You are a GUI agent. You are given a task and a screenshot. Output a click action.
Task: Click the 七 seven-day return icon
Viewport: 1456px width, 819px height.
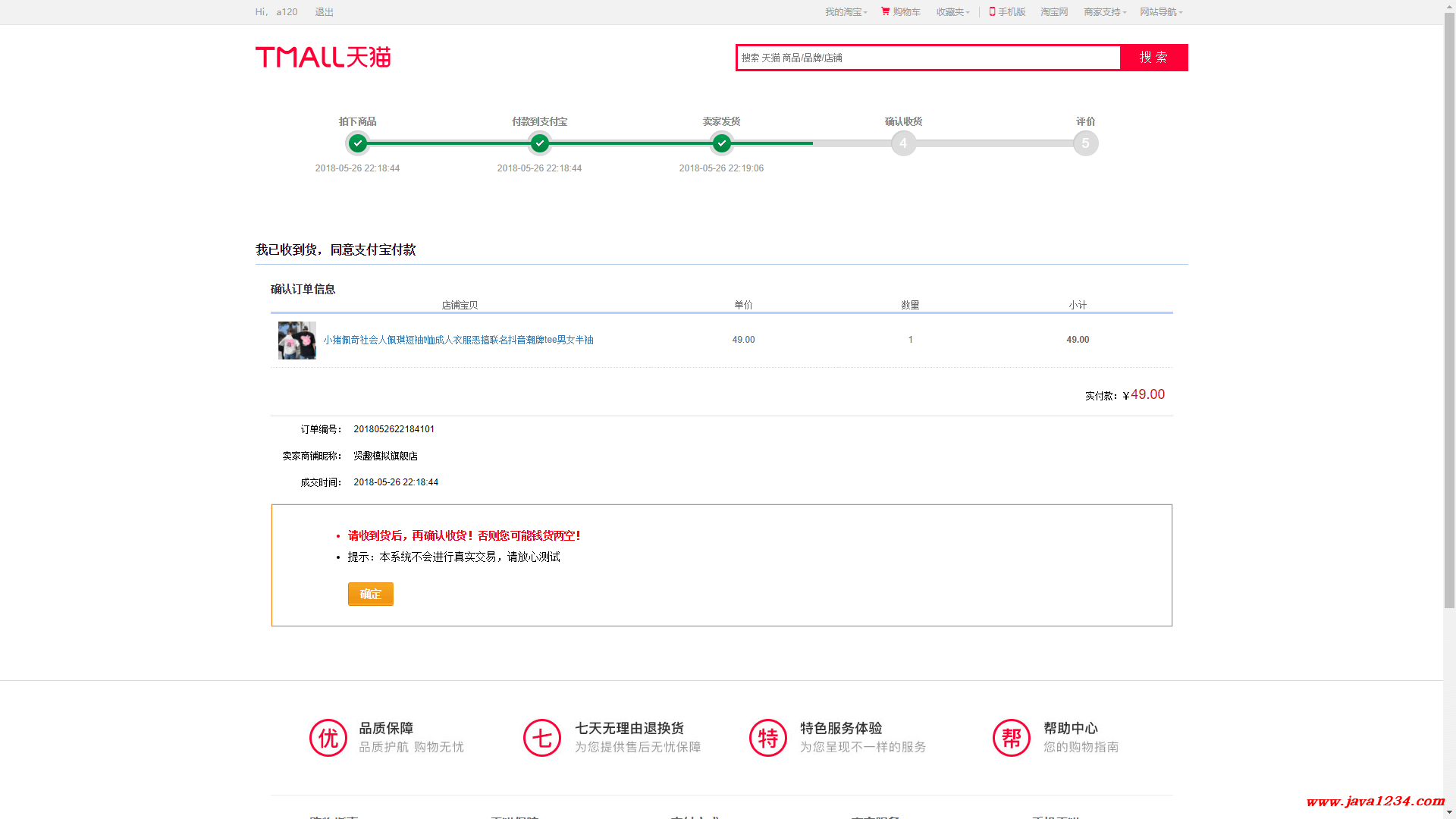tap(542, 738)
